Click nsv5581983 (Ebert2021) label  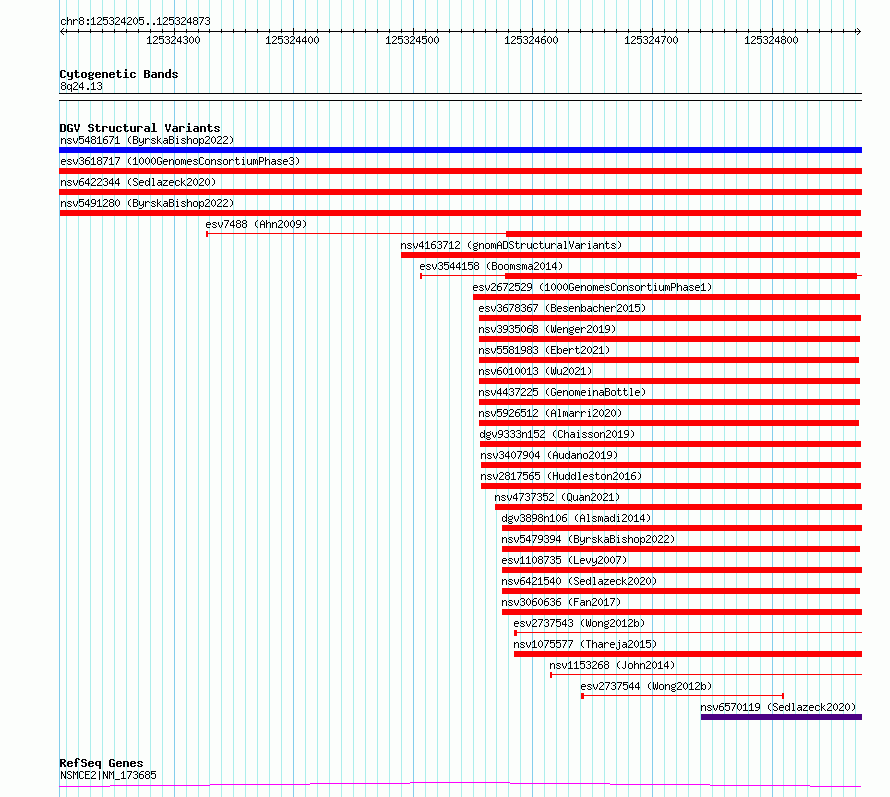click(544, 350)
